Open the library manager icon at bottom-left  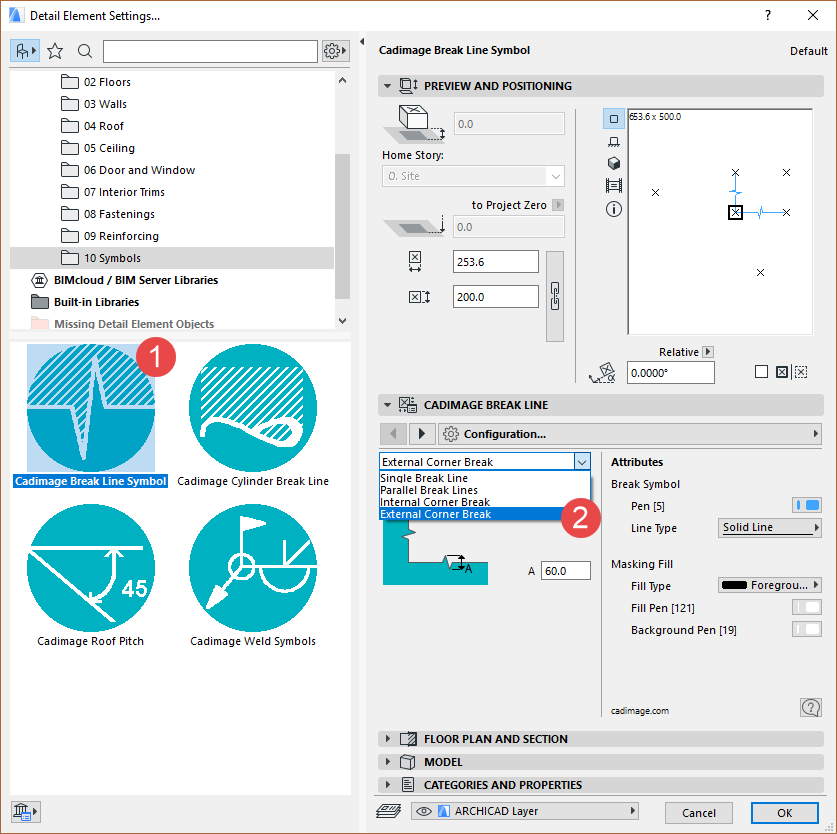coord(24,810)
